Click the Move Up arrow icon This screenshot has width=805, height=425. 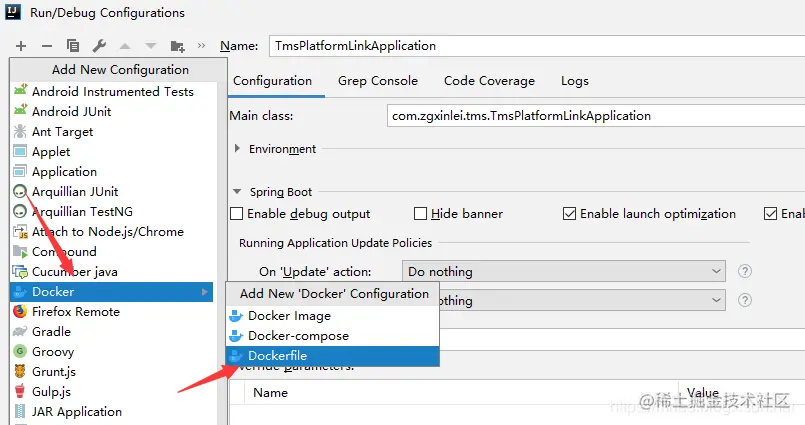tap(125, 46)
